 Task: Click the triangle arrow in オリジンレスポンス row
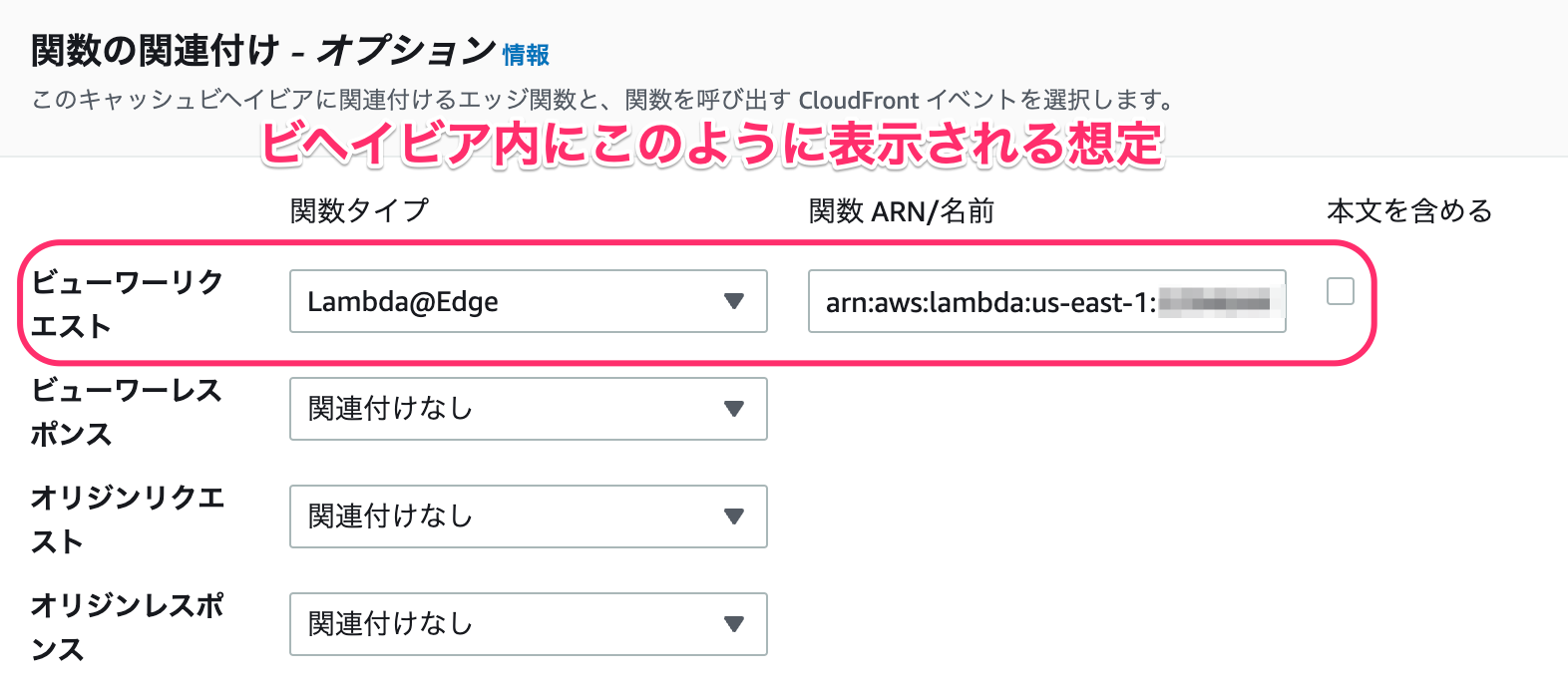coord(734,624)
